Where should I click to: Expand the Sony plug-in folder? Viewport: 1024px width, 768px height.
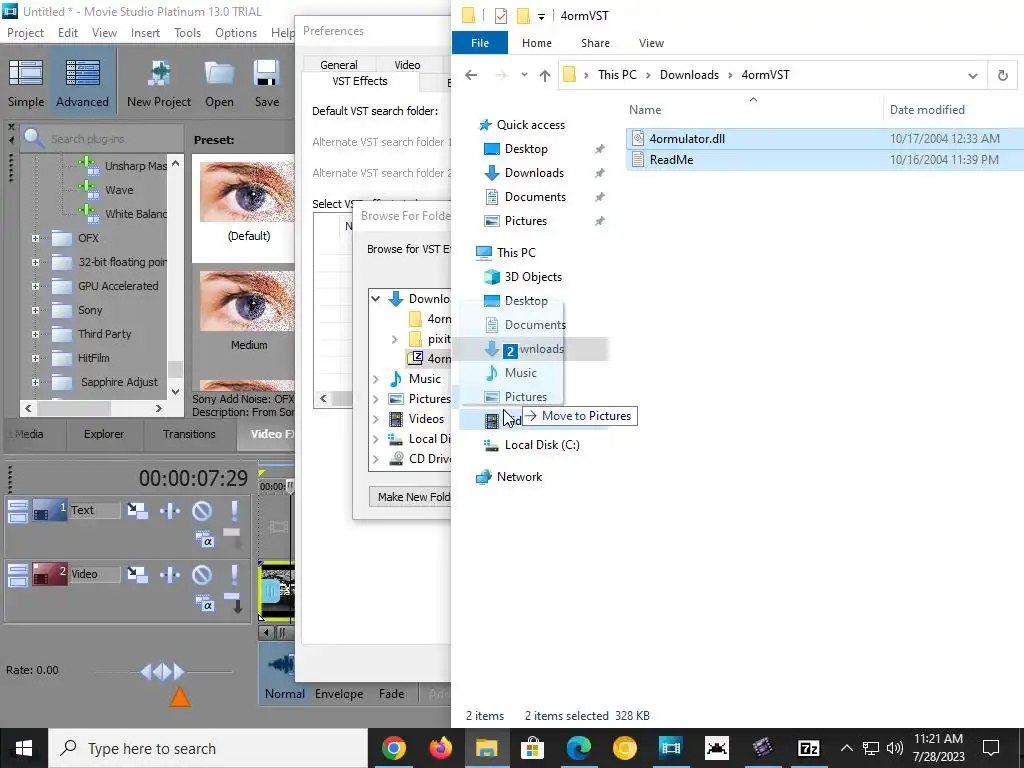[35, 310]
